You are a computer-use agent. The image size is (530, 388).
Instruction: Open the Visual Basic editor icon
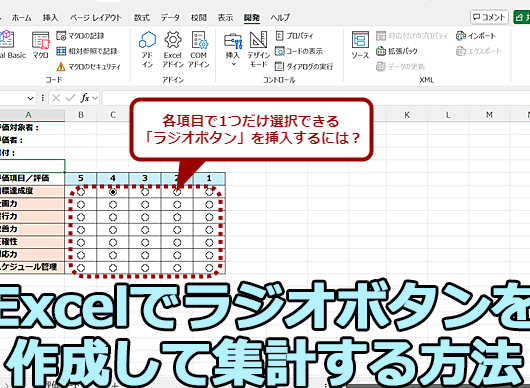pos(12,45)
